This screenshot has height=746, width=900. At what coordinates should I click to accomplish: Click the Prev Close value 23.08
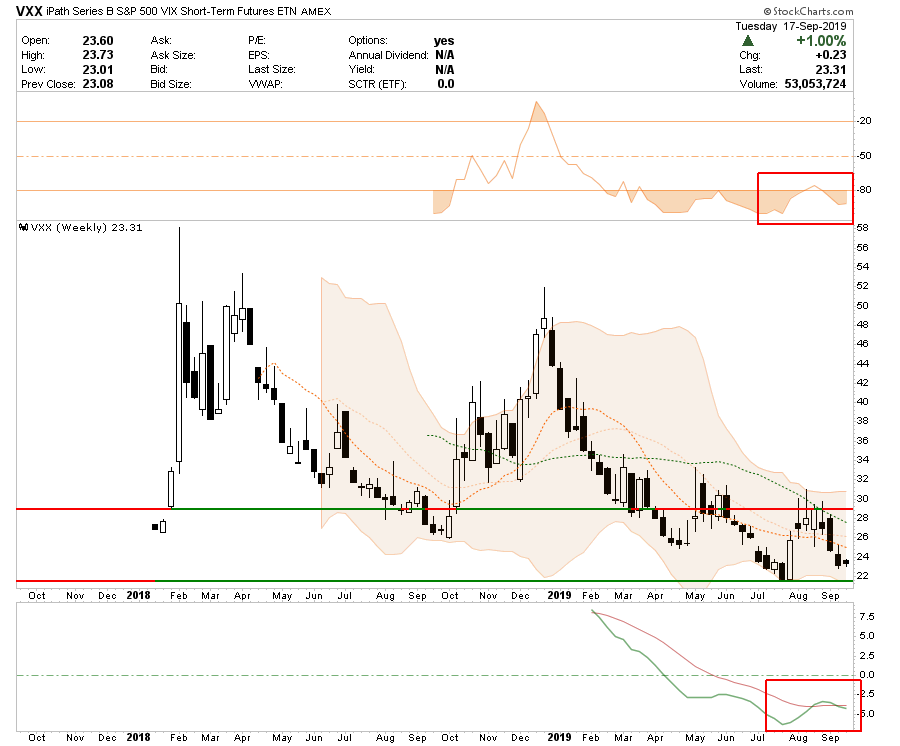[x=98, y=84]
